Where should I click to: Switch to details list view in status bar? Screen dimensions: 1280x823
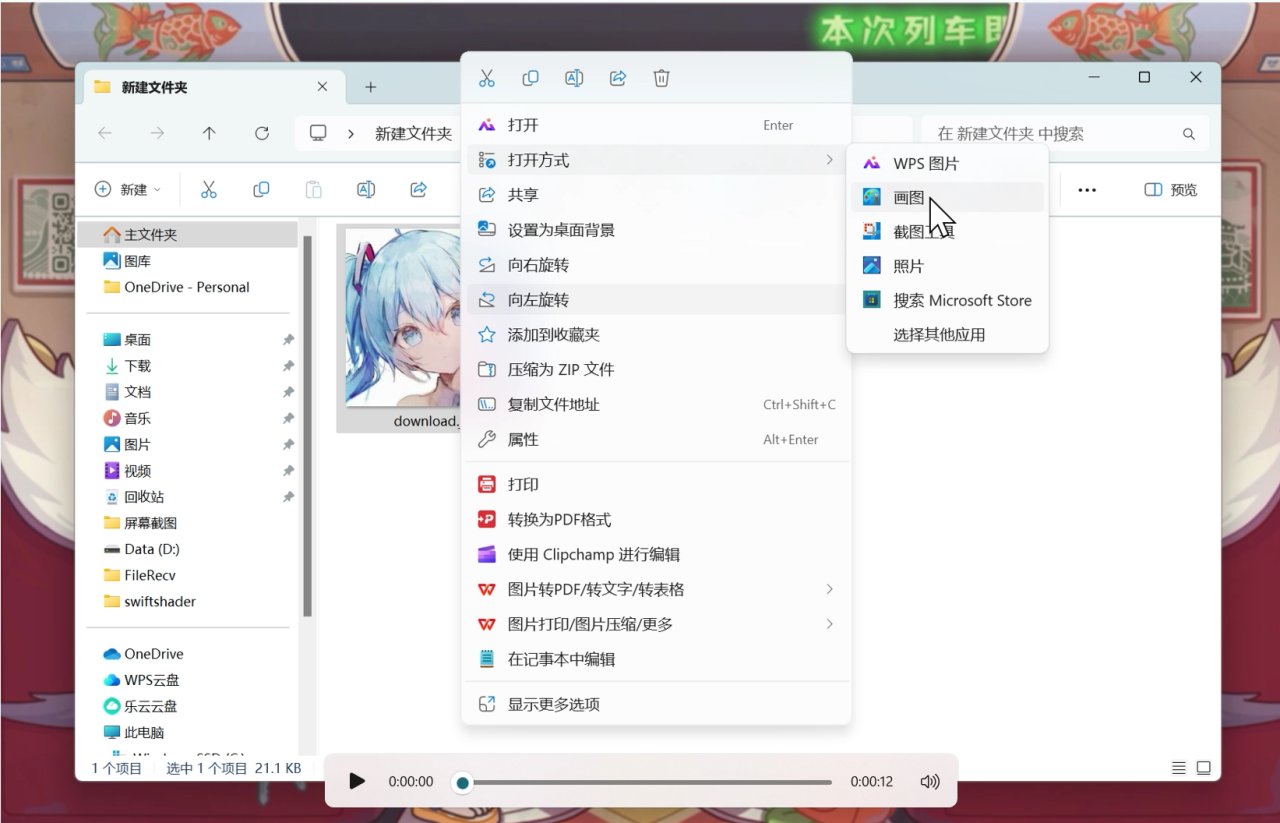coord(1179,768)
